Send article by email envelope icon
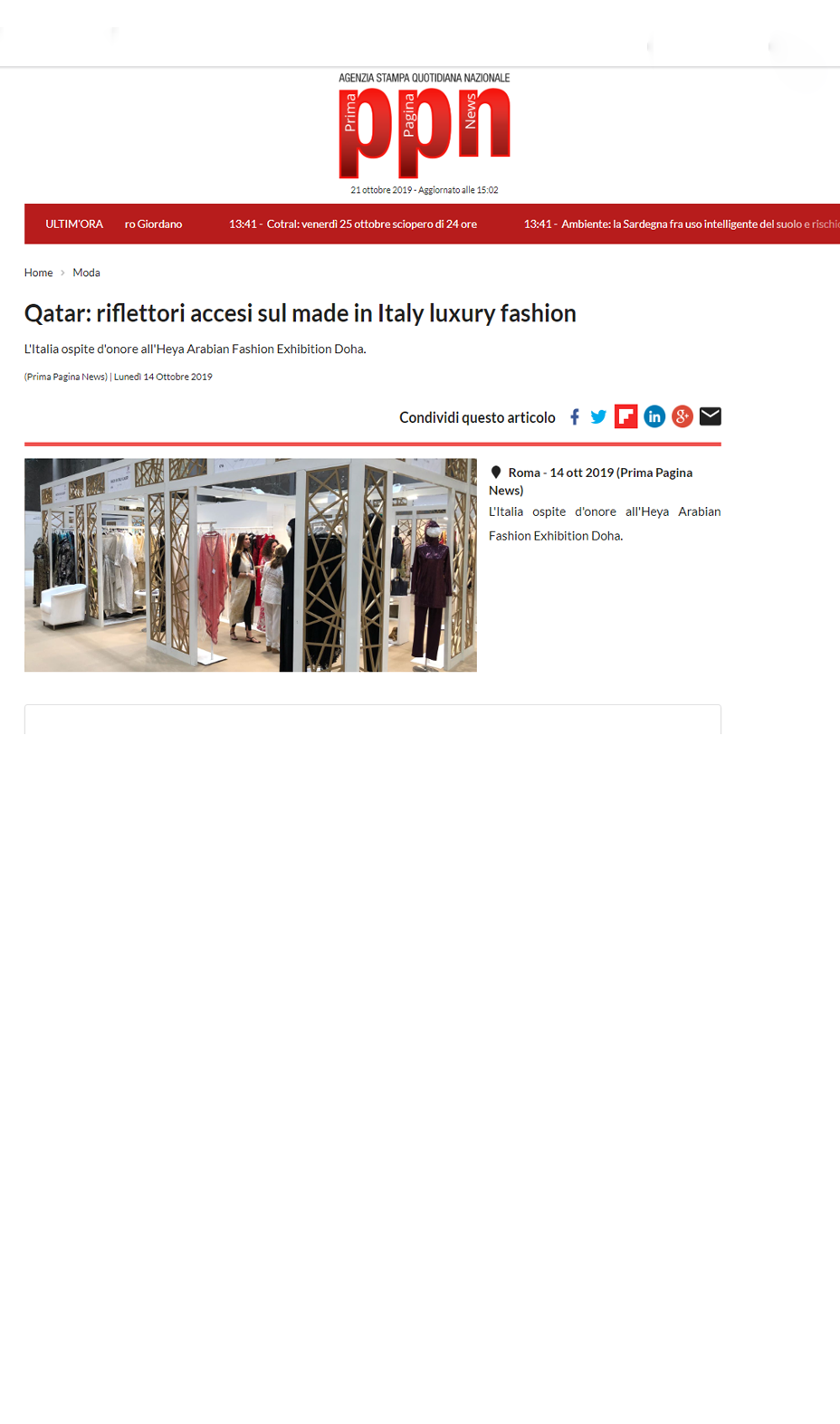 [711, 416]
